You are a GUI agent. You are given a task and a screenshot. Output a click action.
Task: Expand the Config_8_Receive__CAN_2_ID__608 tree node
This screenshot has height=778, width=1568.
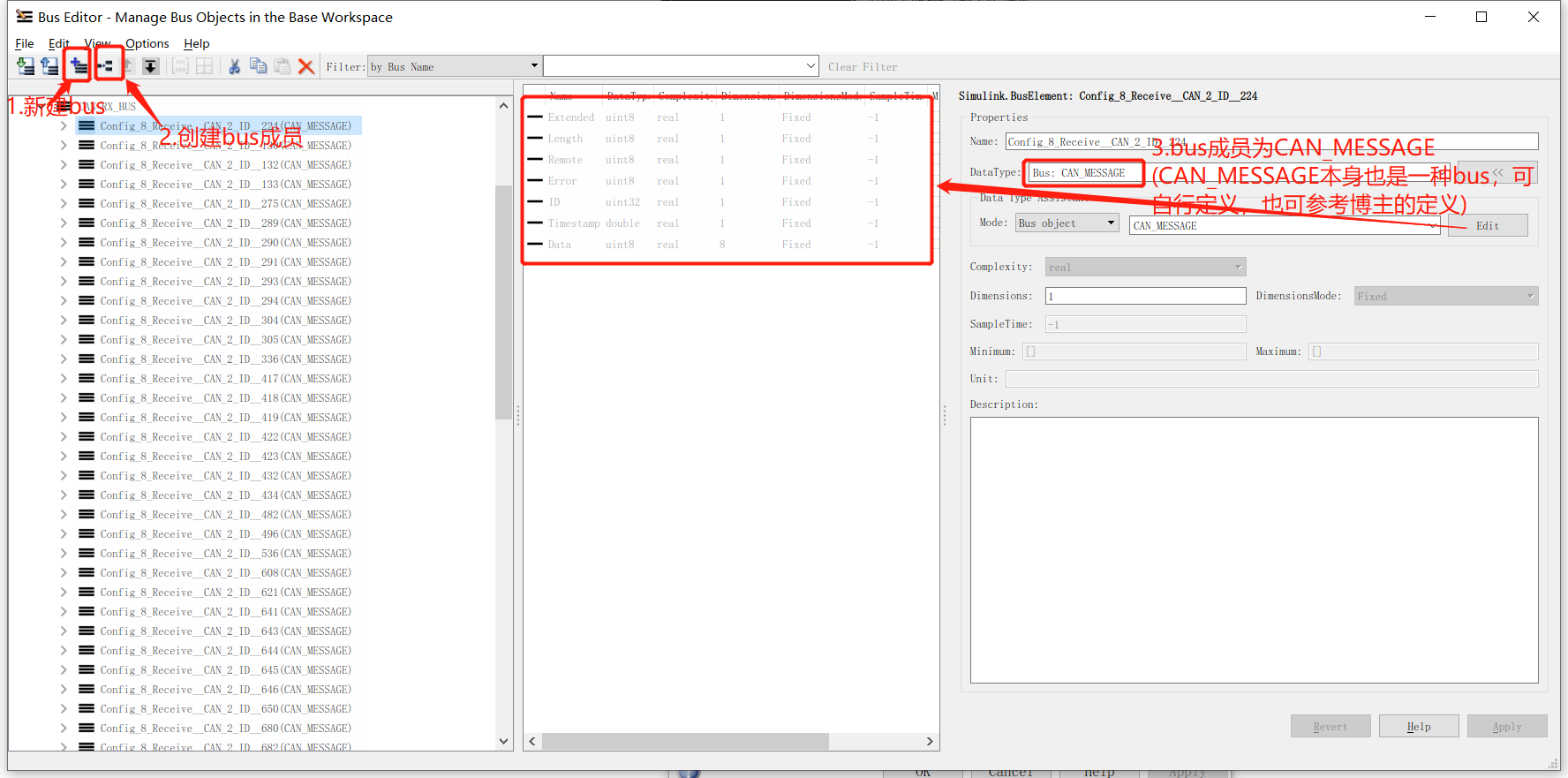64,573
